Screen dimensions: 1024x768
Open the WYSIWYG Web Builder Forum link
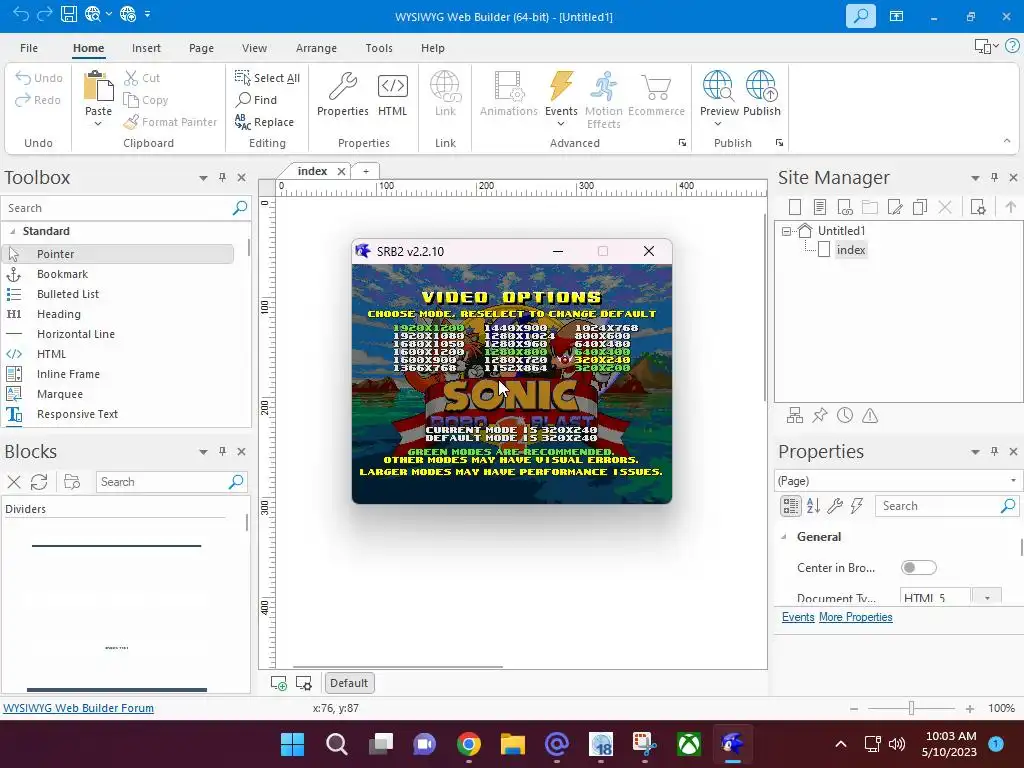tap(78, 708)
